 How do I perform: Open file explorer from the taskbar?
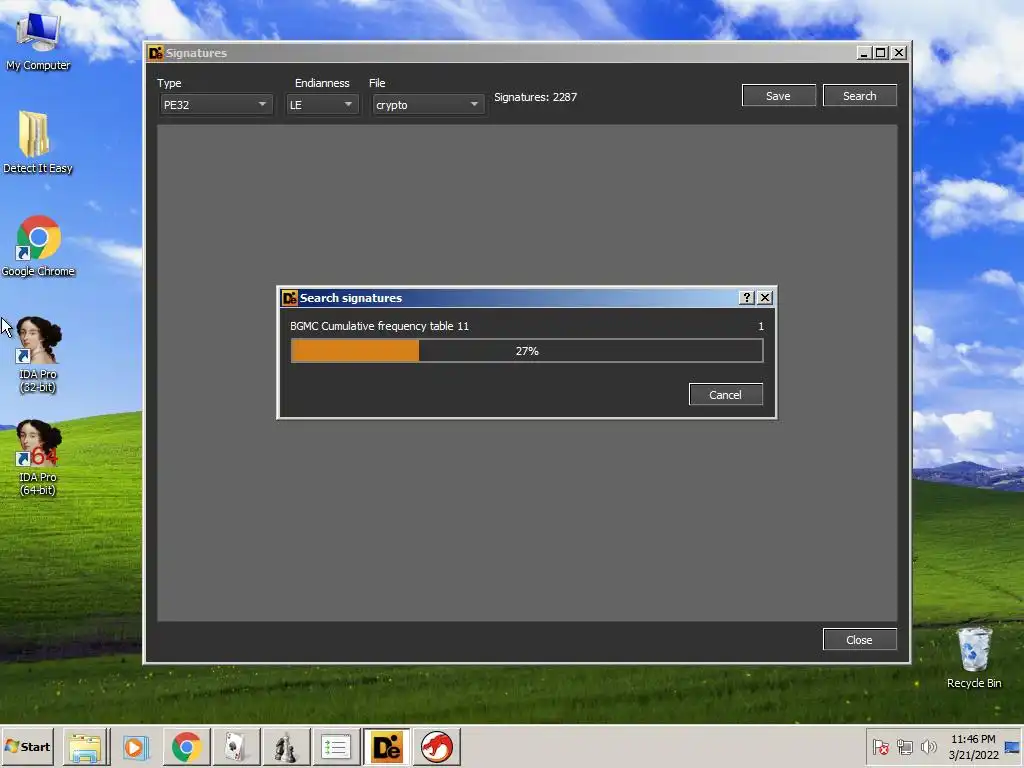click(x=86, y=747)
